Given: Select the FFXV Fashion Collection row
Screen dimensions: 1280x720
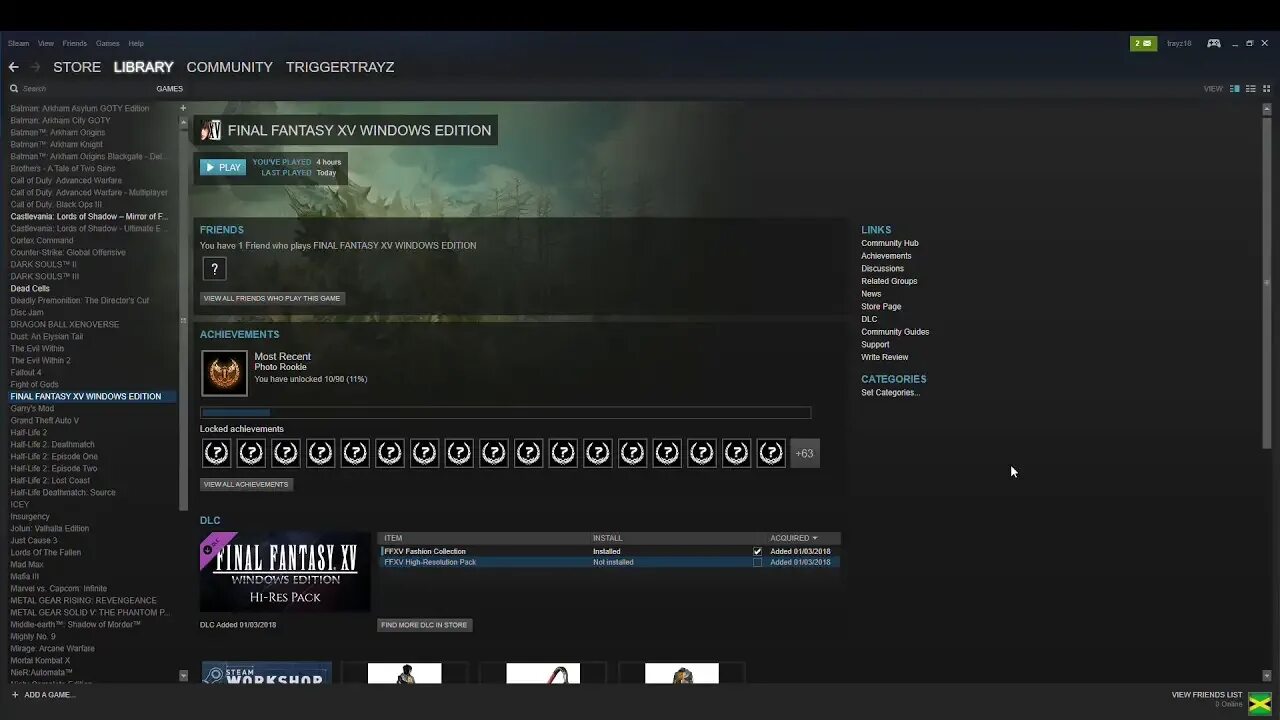Looking at the screenshot, I should pos(609,551).
